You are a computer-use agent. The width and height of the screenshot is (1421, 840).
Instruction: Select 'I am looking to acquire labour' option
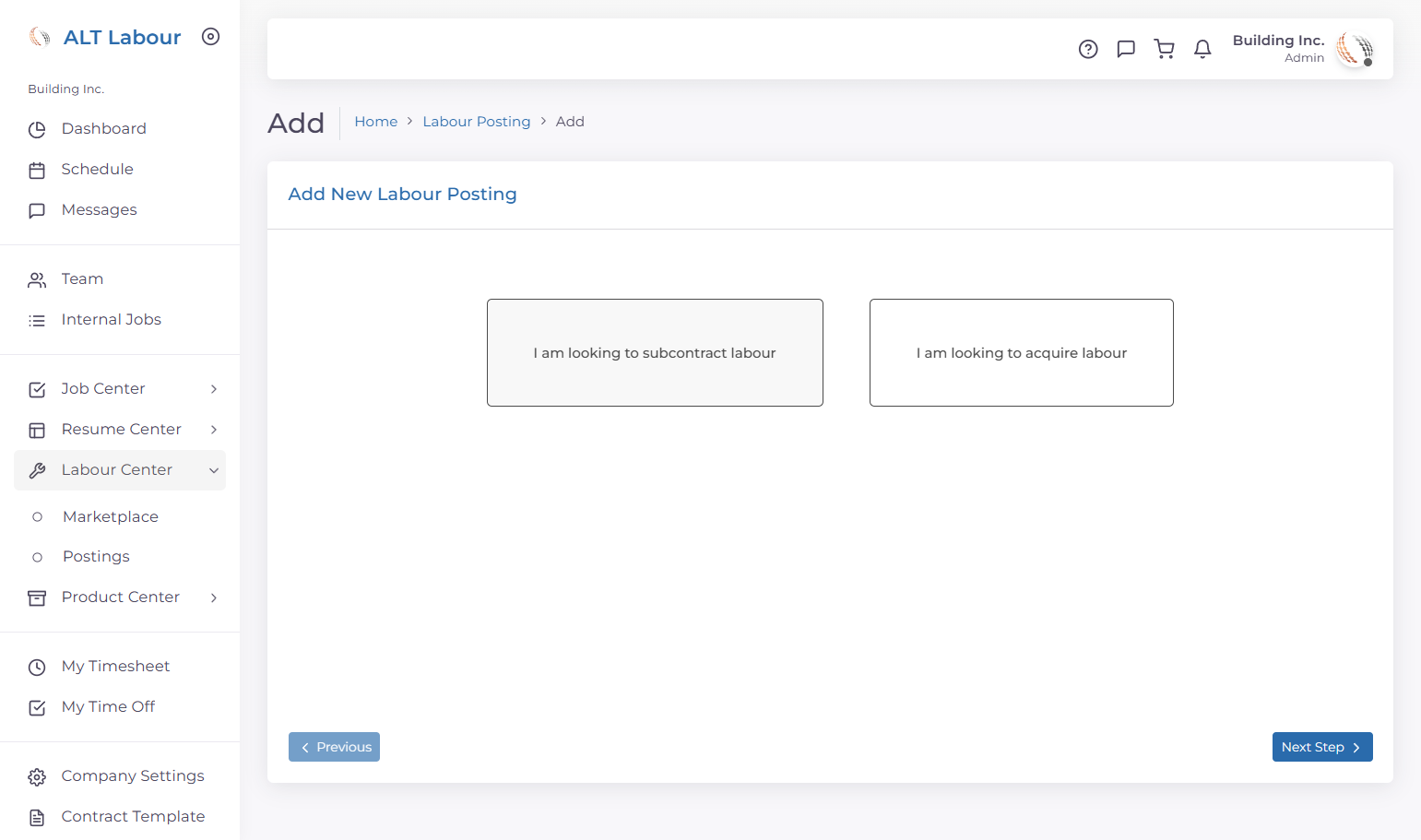pos(1022,352)
